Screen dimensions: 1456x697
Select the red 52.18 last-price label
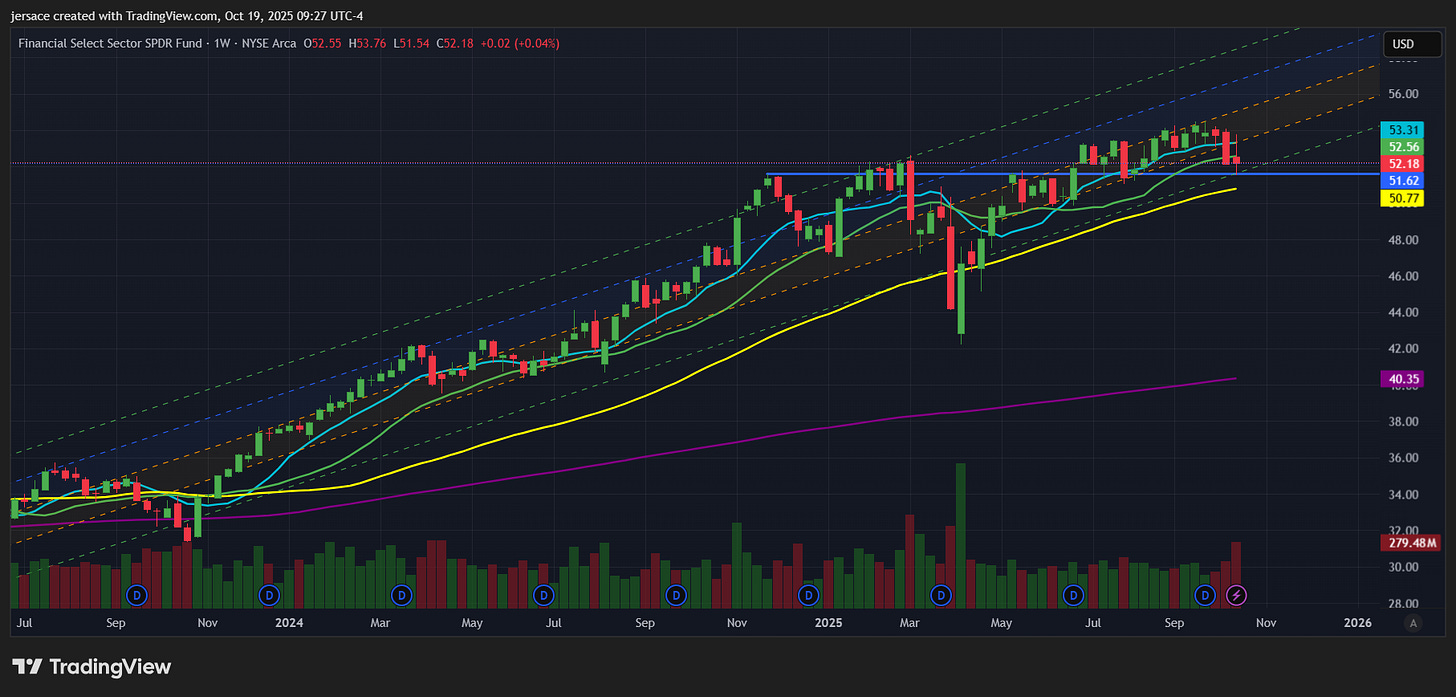[x=1404, y=163]
